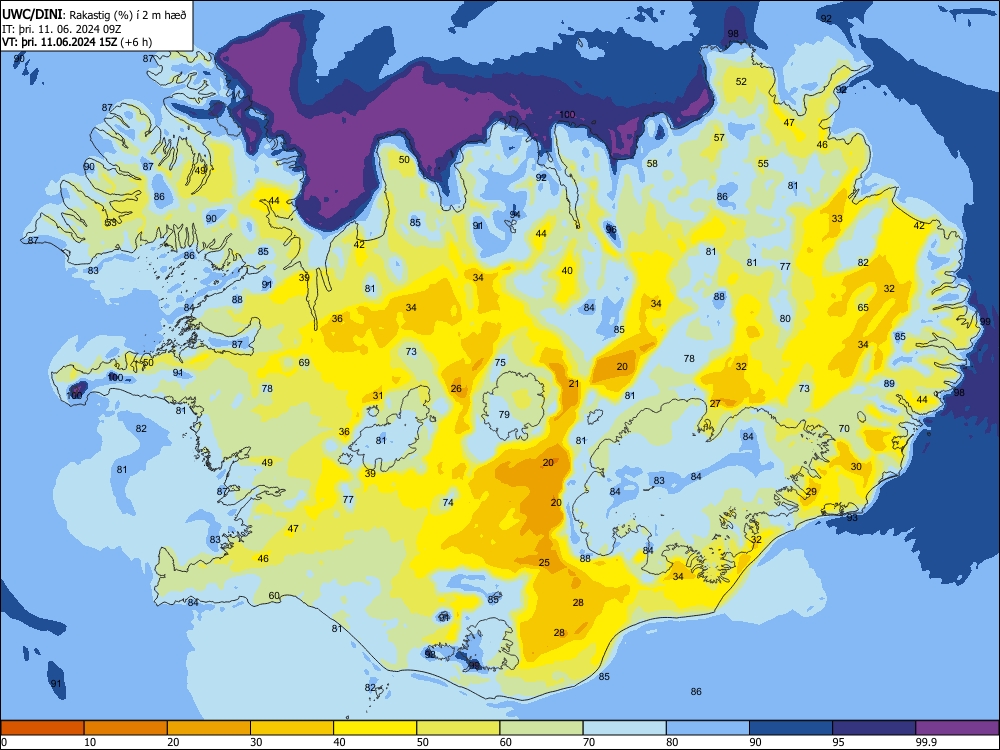This screenshot has height=750, width=1000.
Task: Click the 60–70 yellow-green legend swatch
Action: [x=541, y=728]
